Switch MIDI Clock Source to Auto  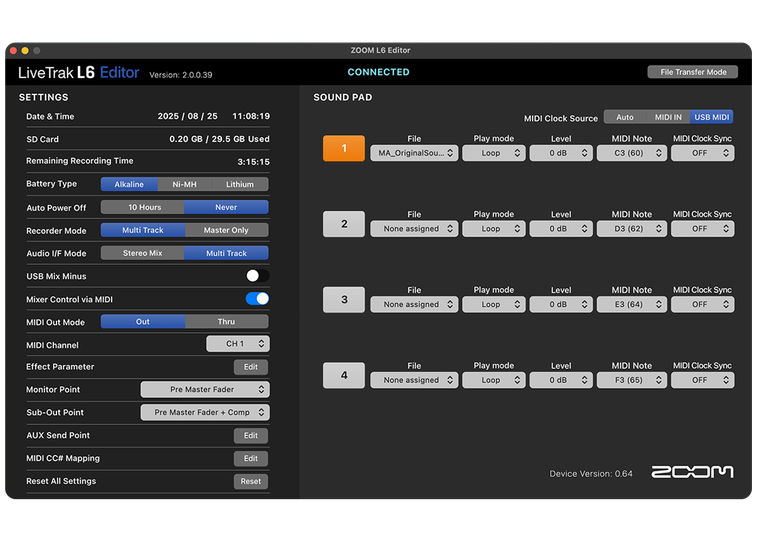tap(624, 117)
